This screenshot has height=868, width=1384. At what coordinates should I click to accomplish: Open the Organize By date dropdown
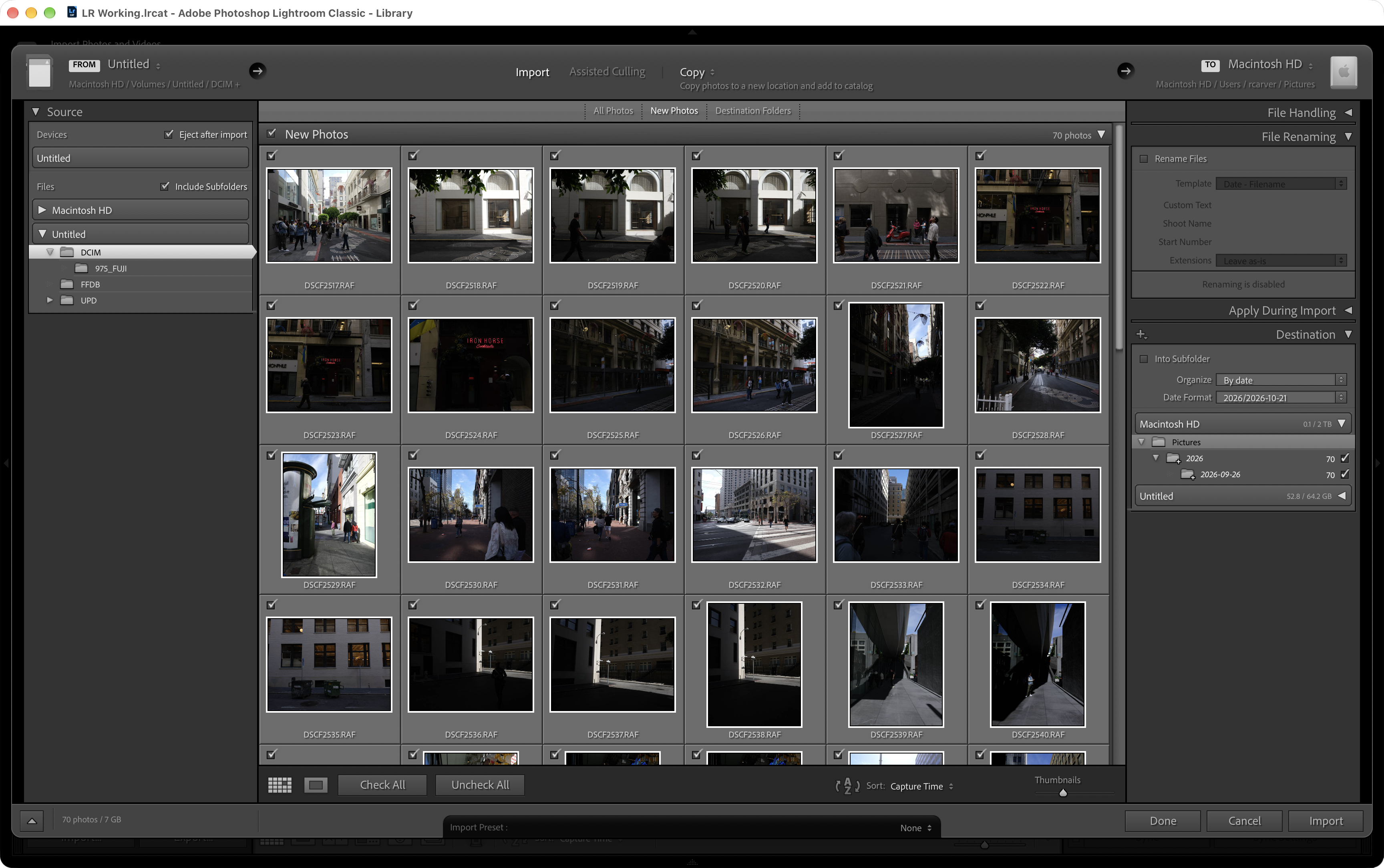(x=1281, y=380)
